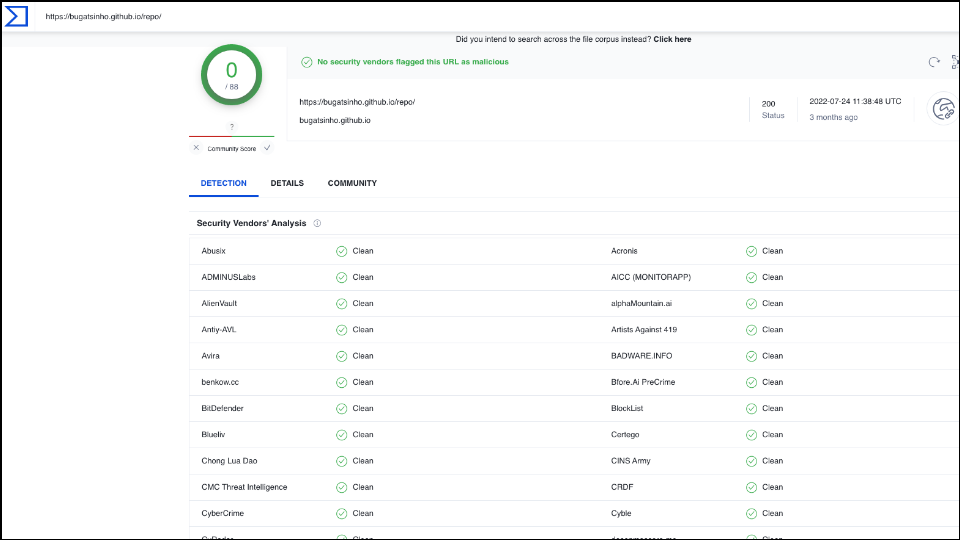Click the Certego vendor name
The image size is (960, 540).
point(625,435)
